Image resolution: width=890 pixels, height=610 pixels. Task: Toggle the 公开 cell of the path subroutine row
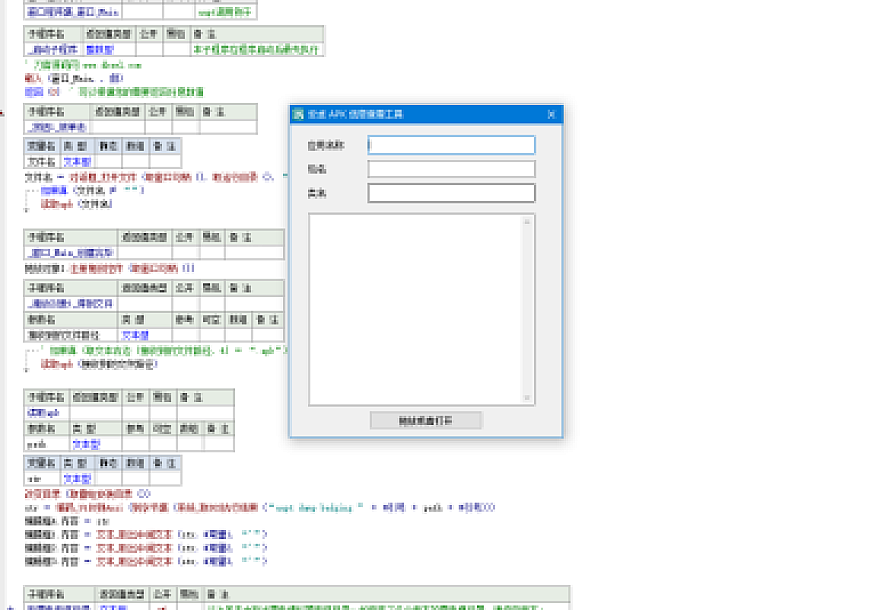point(136,412)
